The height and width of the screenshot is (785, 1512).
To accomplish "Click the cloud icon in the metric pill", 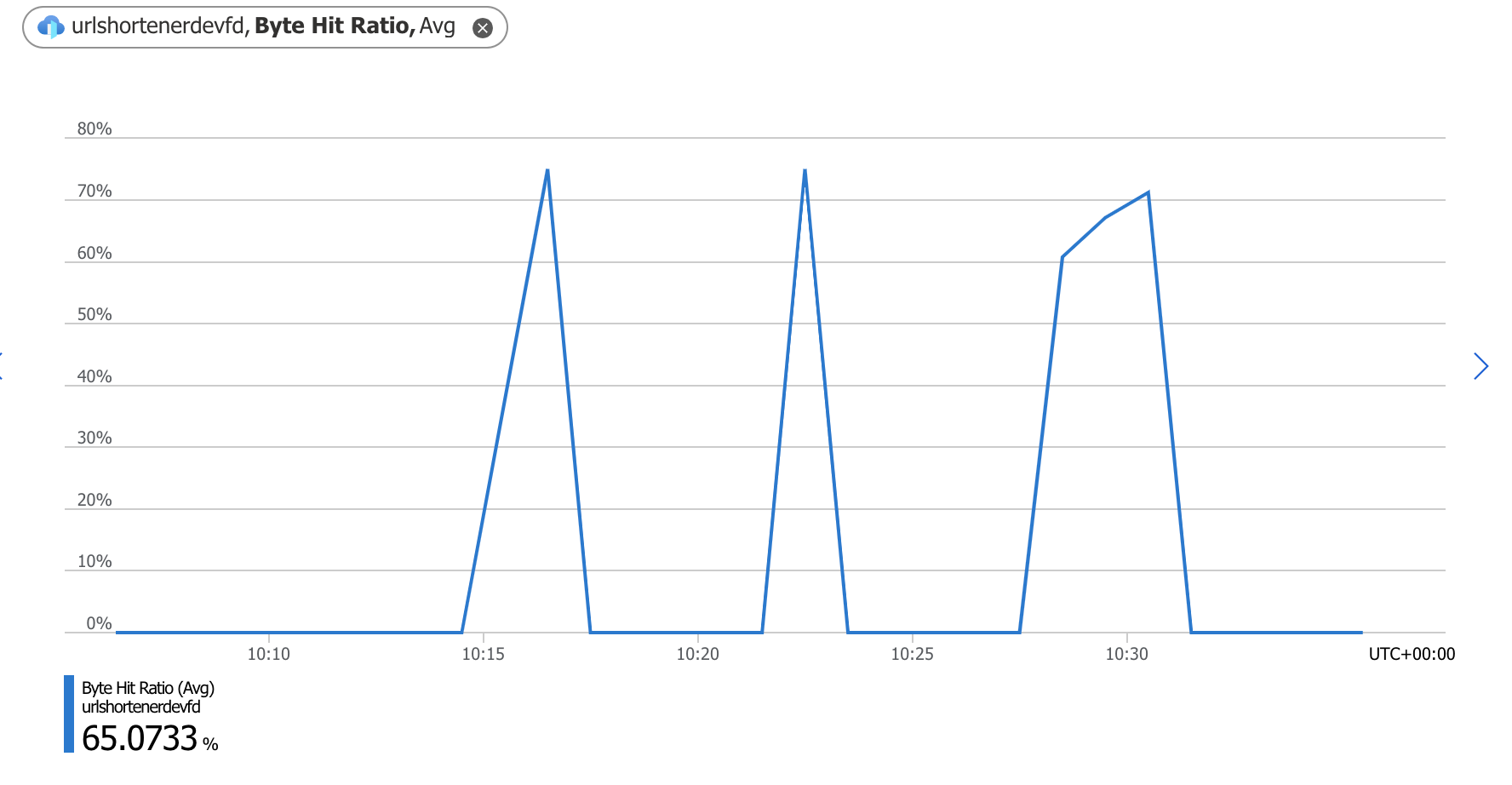I will click(49, 26).
